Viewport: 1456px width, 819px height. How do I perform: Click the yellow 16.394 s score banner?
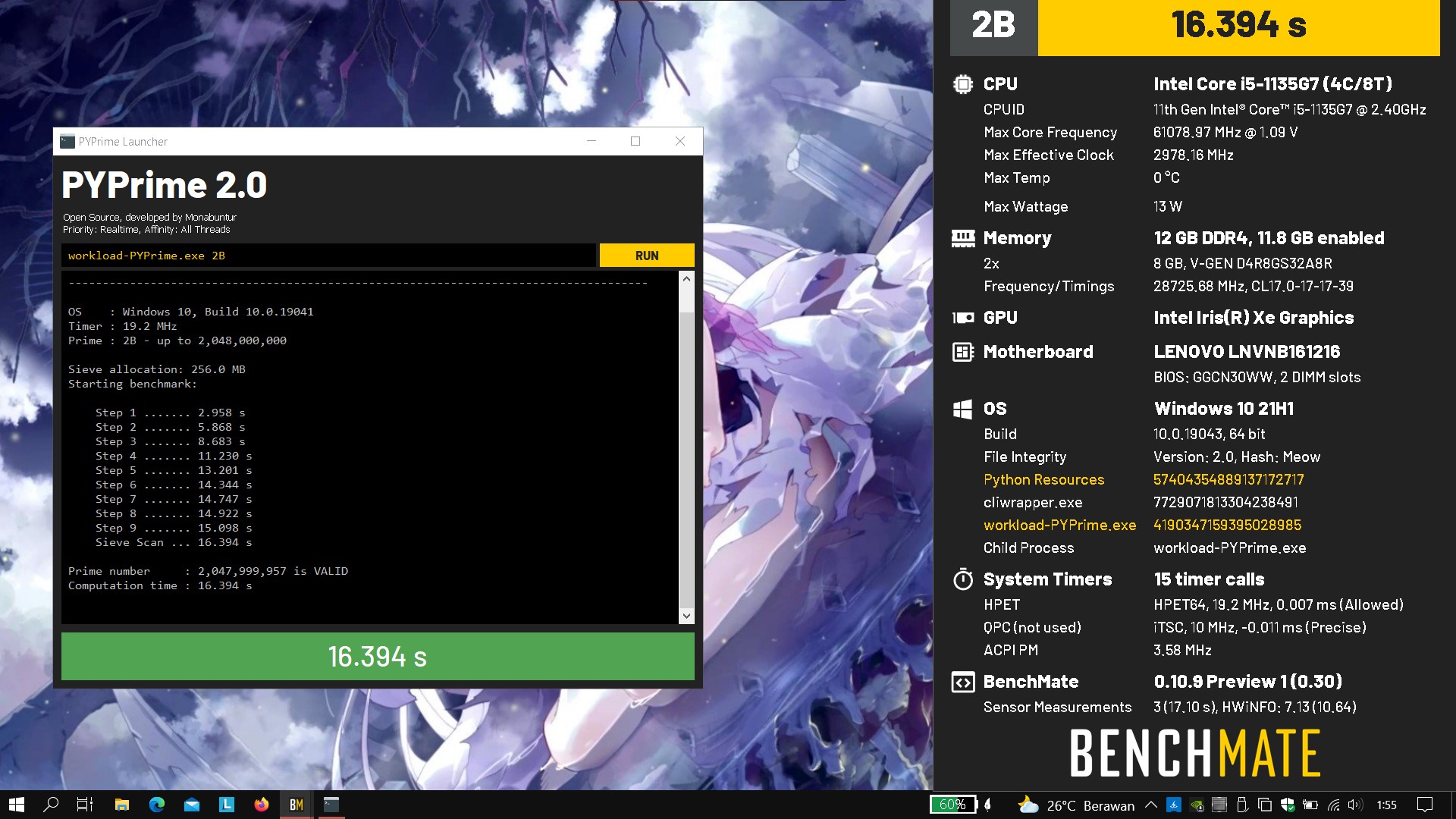1238,26
